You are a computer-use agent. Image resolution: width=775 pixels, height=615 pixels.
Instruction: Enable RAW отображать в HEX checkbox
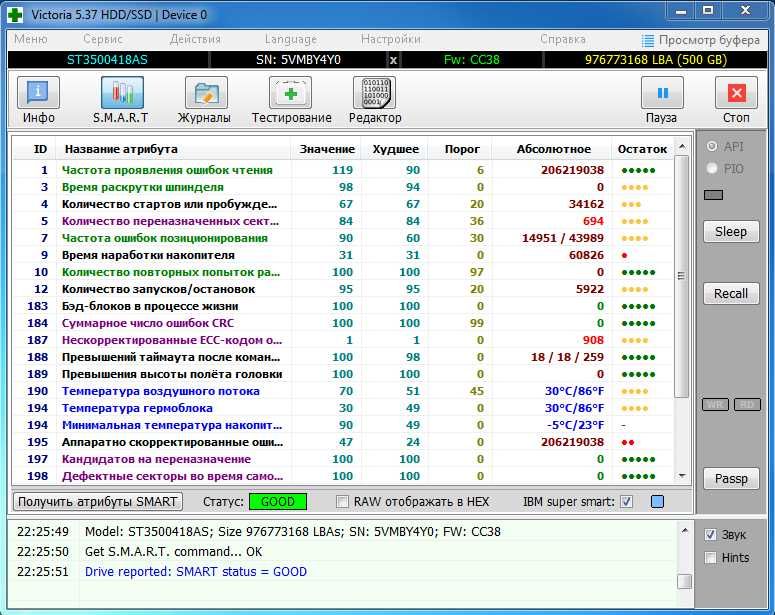click(x=343, y=502)
